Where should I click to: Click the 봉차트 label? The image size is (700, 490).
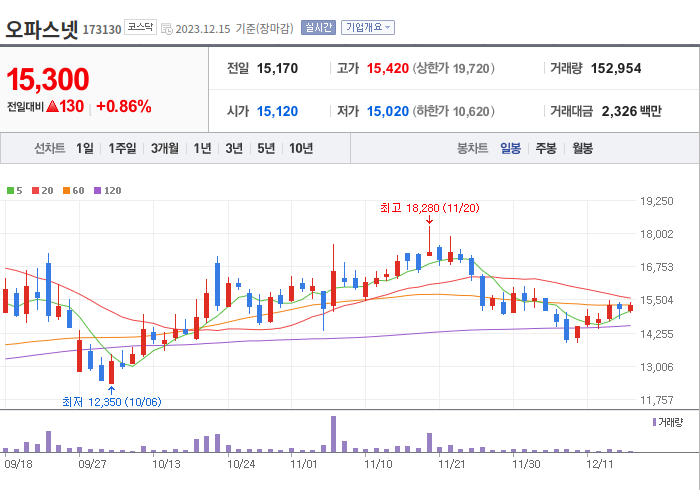pyautogui.click(x=472, y=148)
